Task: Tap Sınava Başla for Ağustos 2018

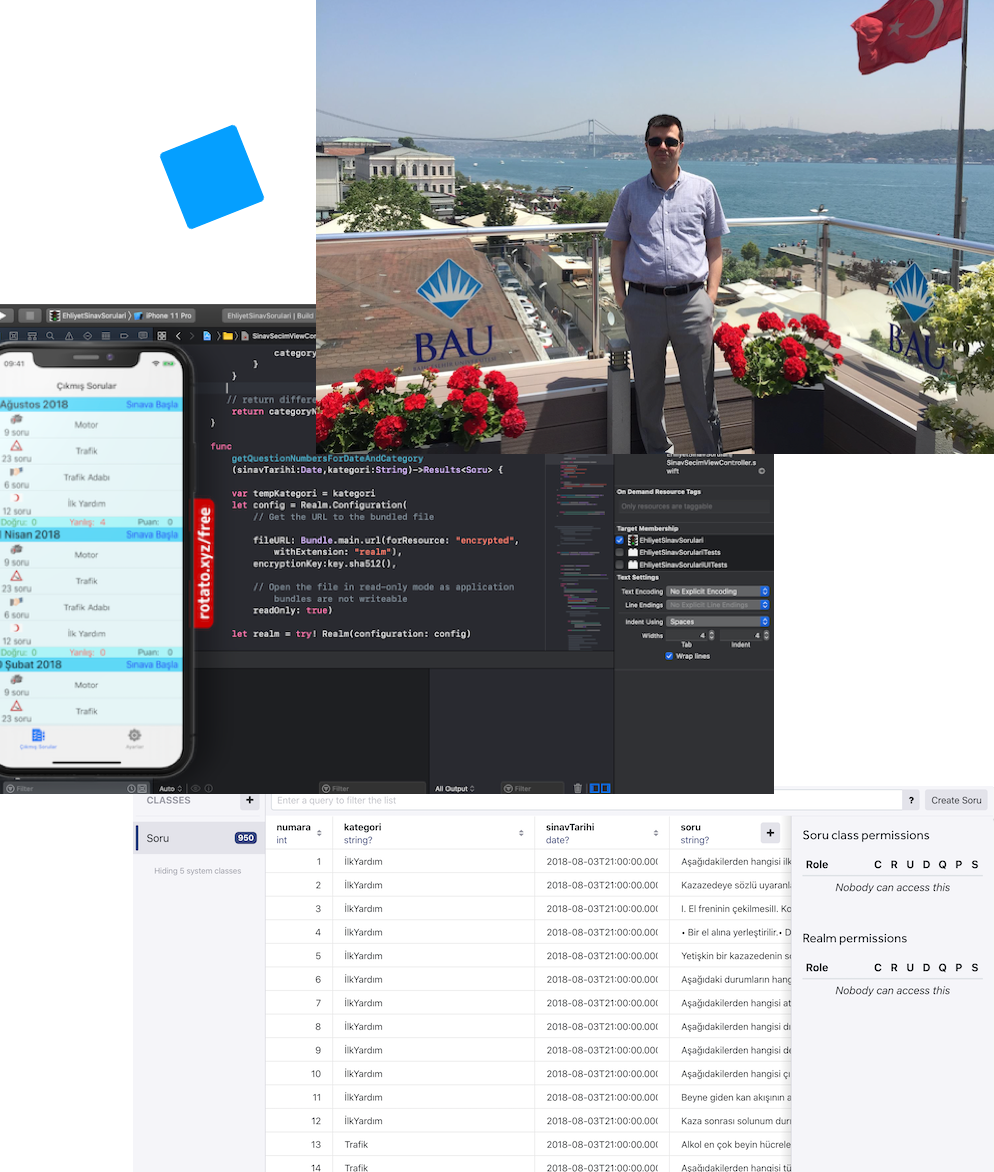Action: pos(152,405)
